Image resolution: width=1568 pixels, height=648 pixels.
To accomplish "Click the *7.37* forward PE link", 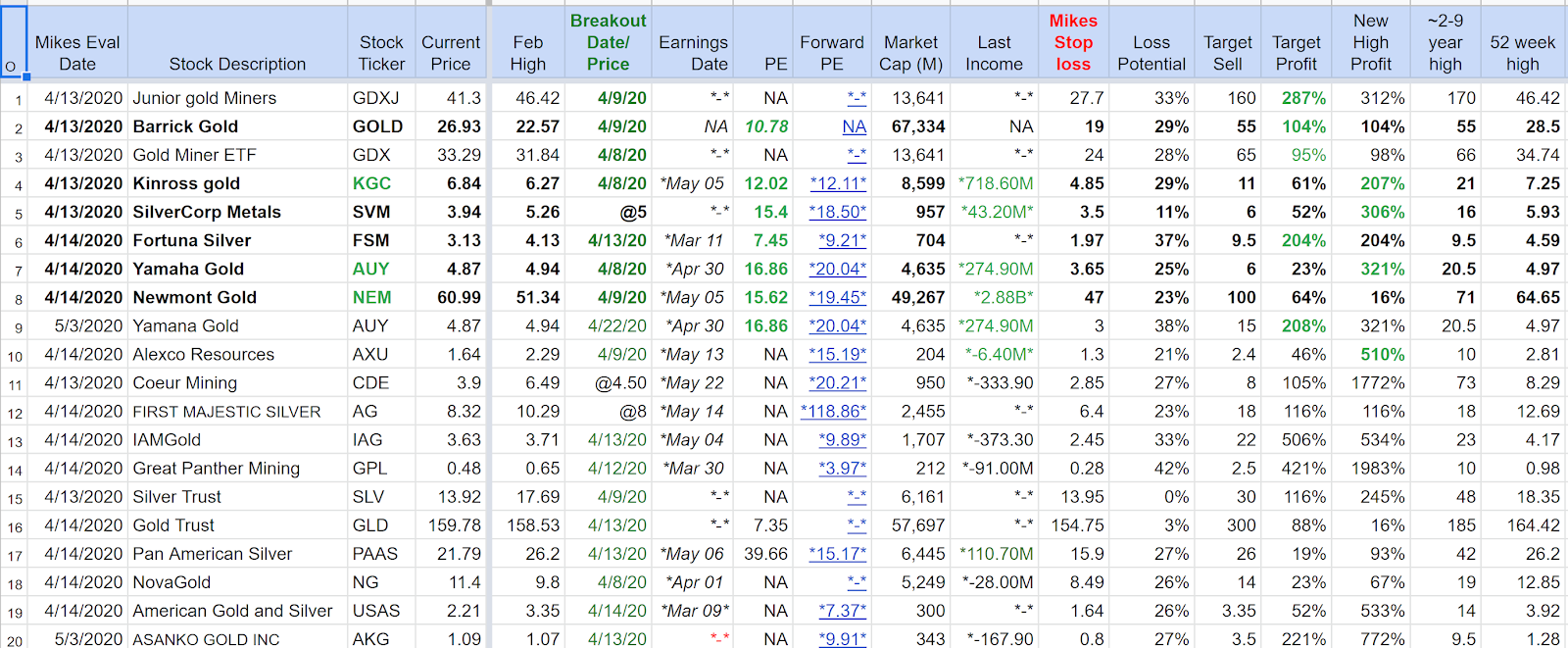I will point(843,611).
